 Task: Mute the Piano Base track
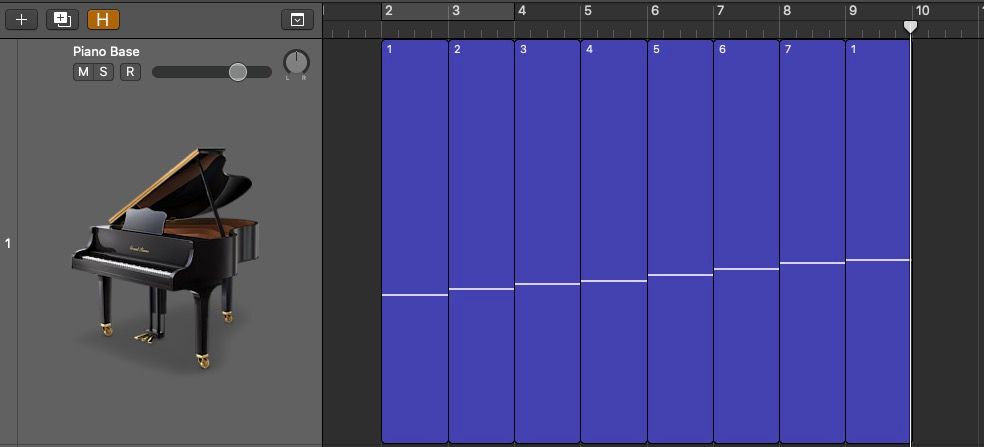tap(83, 72)
